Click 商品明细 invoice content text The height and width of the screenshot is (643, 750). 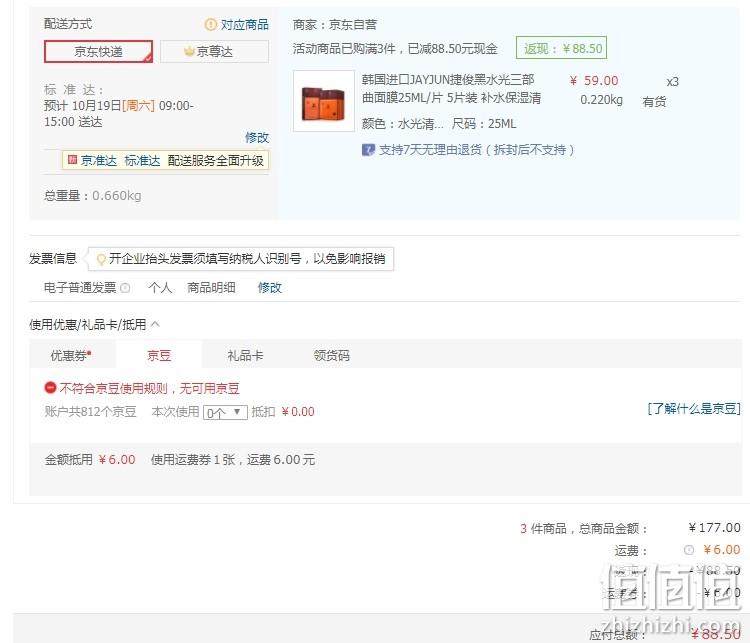coord(211,288)
